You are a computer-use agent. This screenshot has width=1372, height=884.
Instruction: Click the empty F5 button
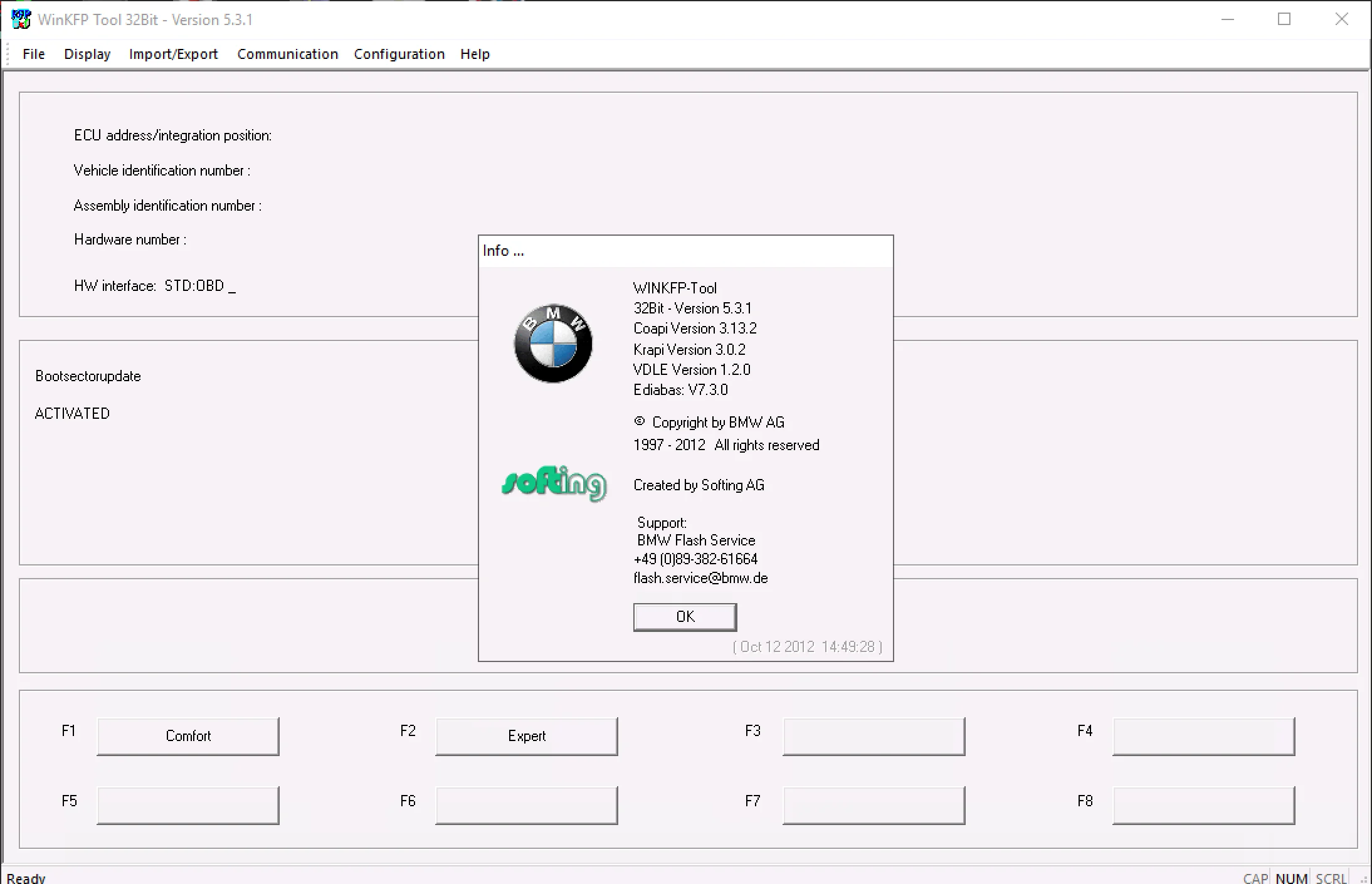(x=188, y=805)
